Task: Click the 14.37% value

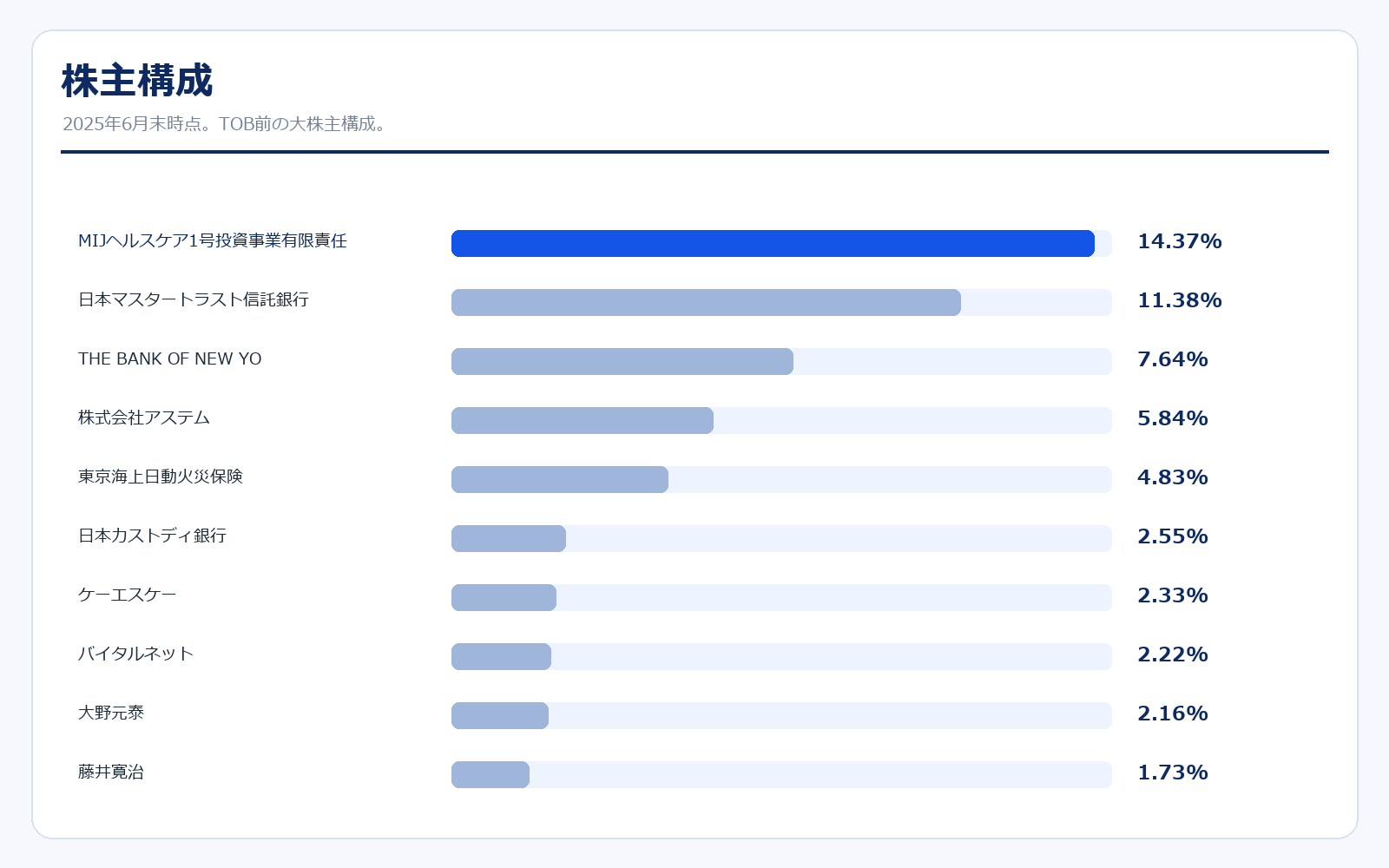Action: pyautogui.click(x=1180, y=241)
